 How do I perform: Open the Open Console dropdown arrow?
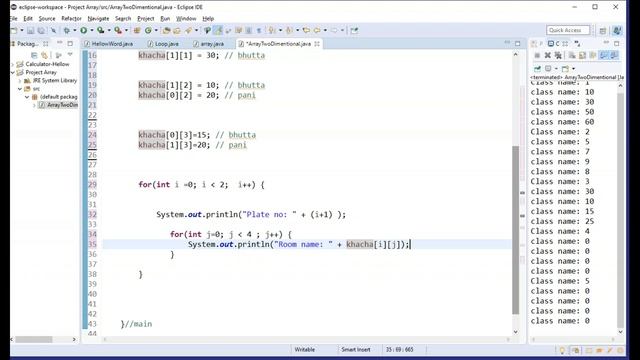click(573, 69)
